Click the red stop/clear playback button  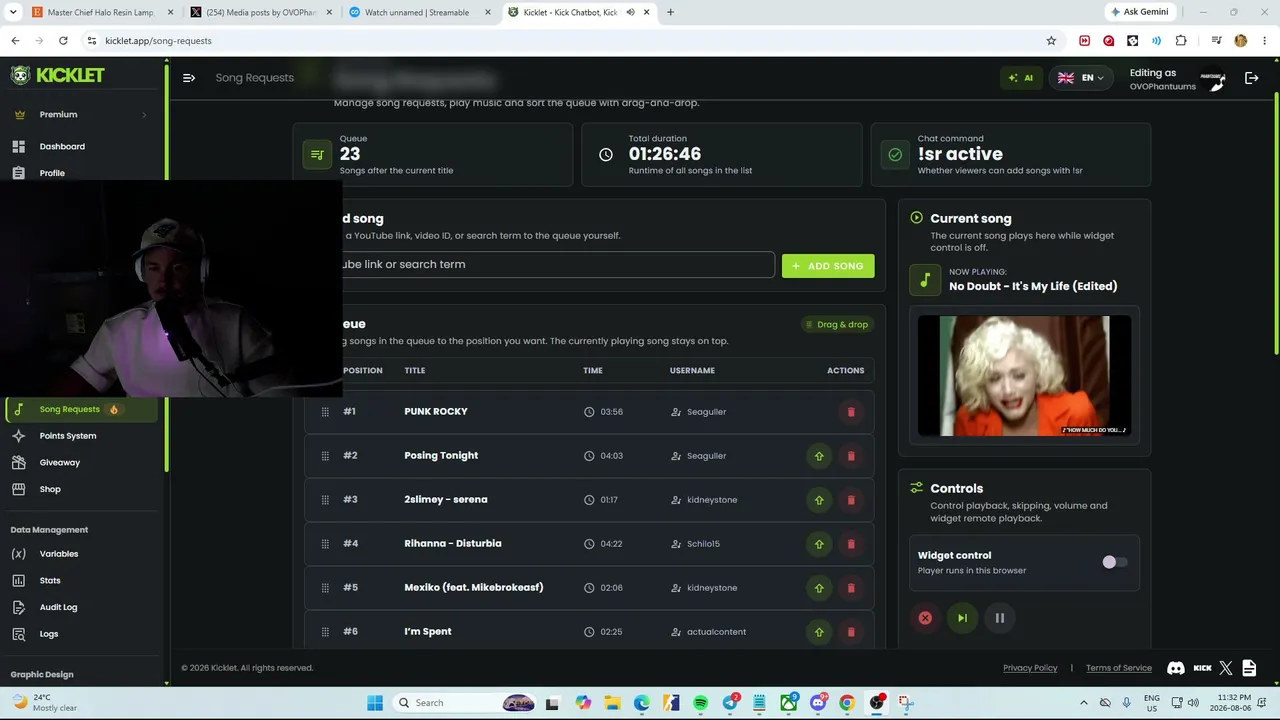925,618
